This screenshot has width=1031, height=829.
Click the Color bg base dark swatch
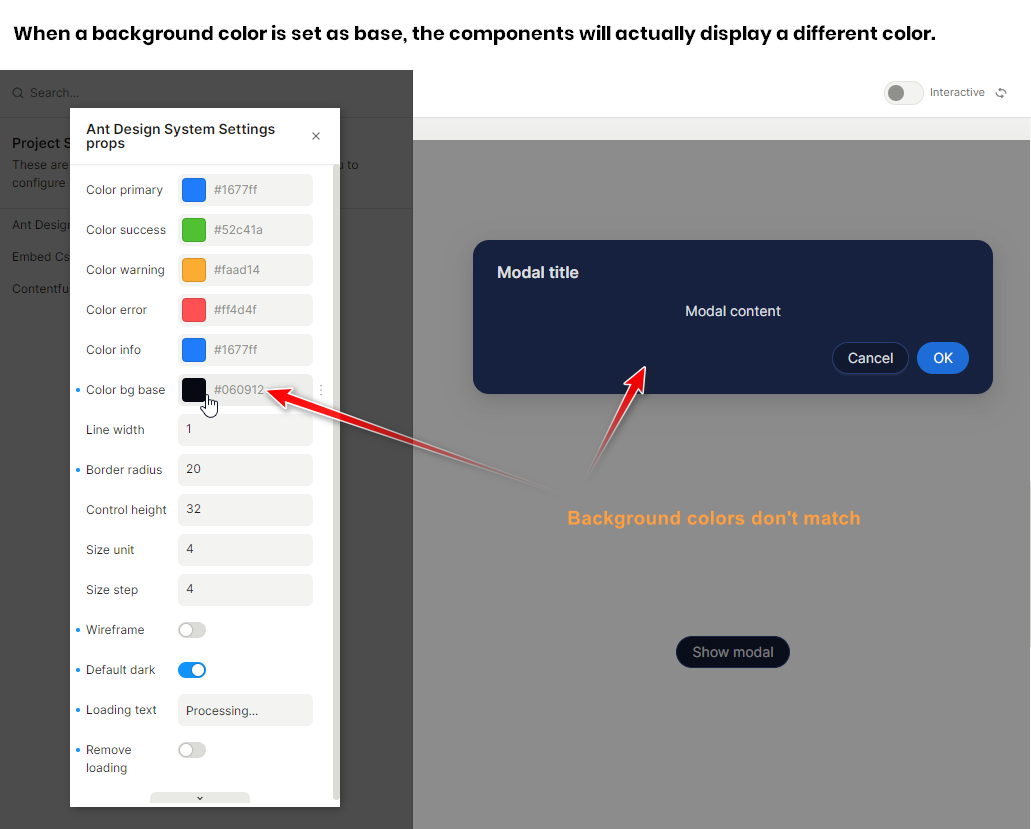click(194, 390)
